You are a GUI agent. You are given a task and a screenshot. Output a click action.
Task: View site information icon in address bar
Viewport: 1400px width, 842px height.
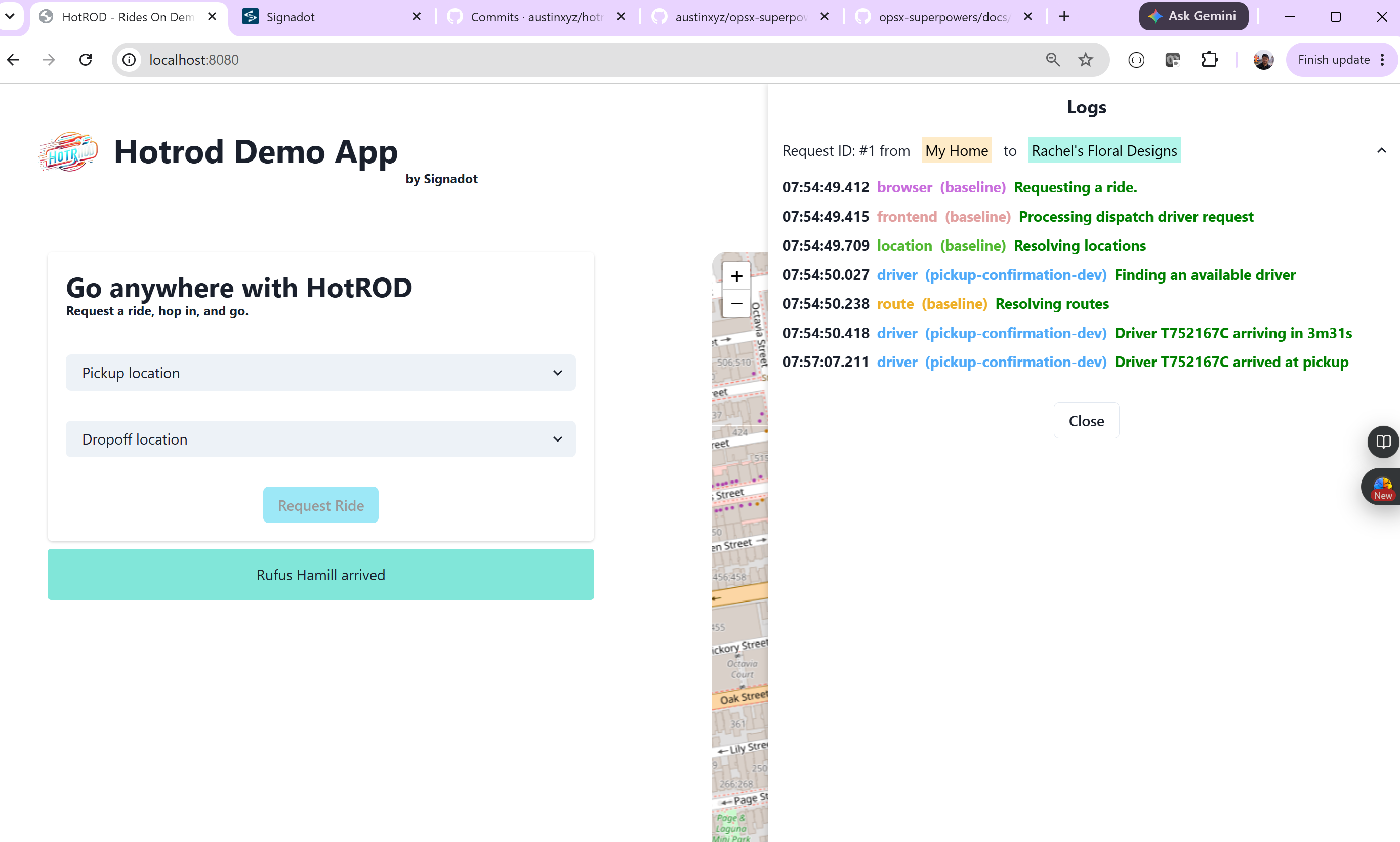[x=129, y=60]
